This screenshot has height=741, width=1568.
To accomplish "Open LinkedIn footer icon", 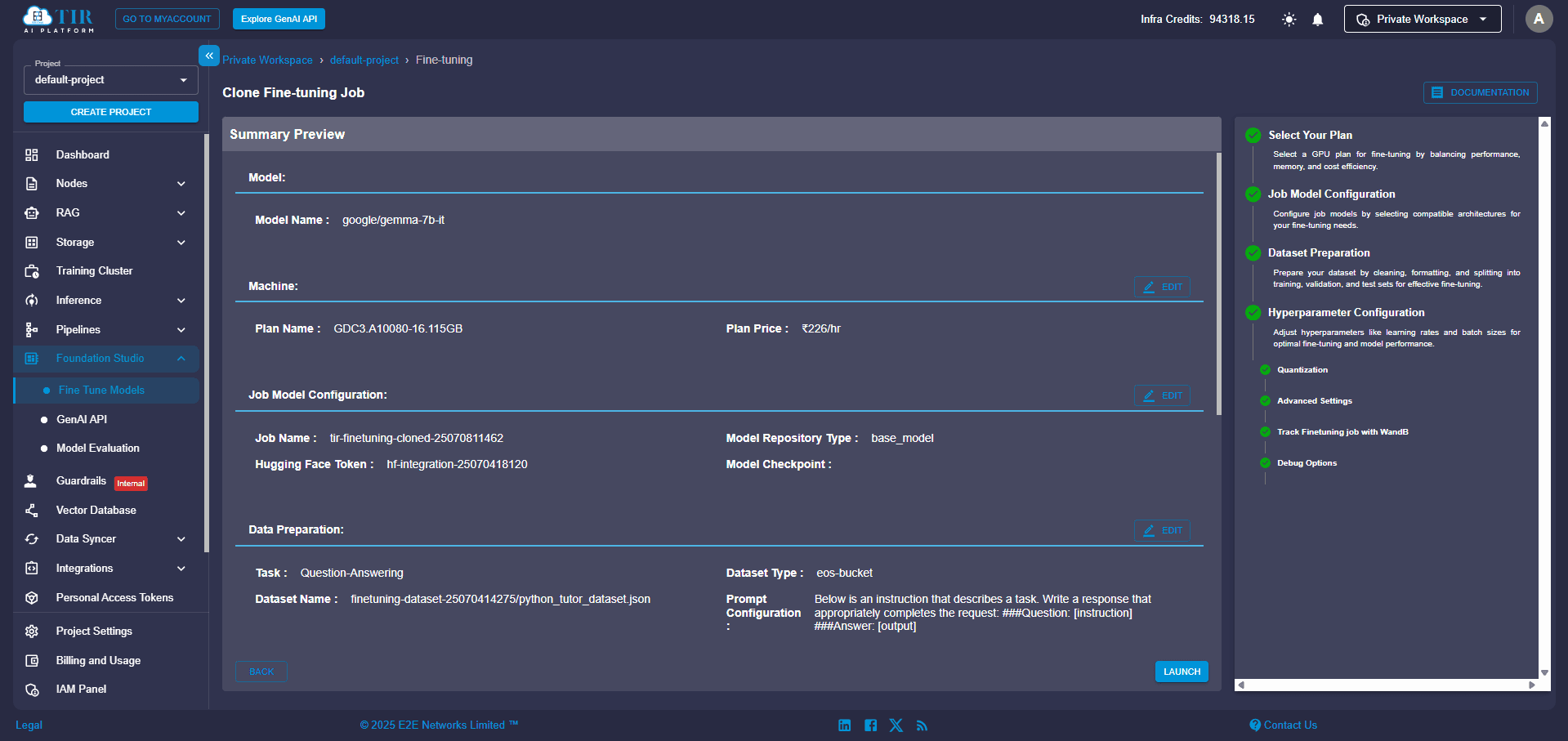I will pos(845,725).
